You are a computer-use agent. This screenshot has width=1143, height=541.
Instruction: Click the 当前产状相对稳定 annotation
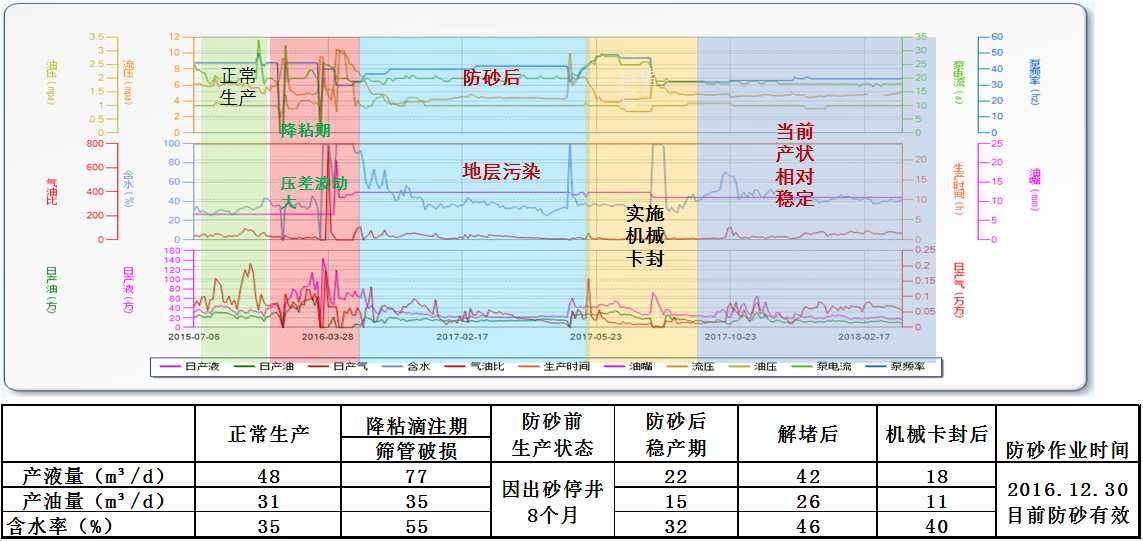click(794, 166)
